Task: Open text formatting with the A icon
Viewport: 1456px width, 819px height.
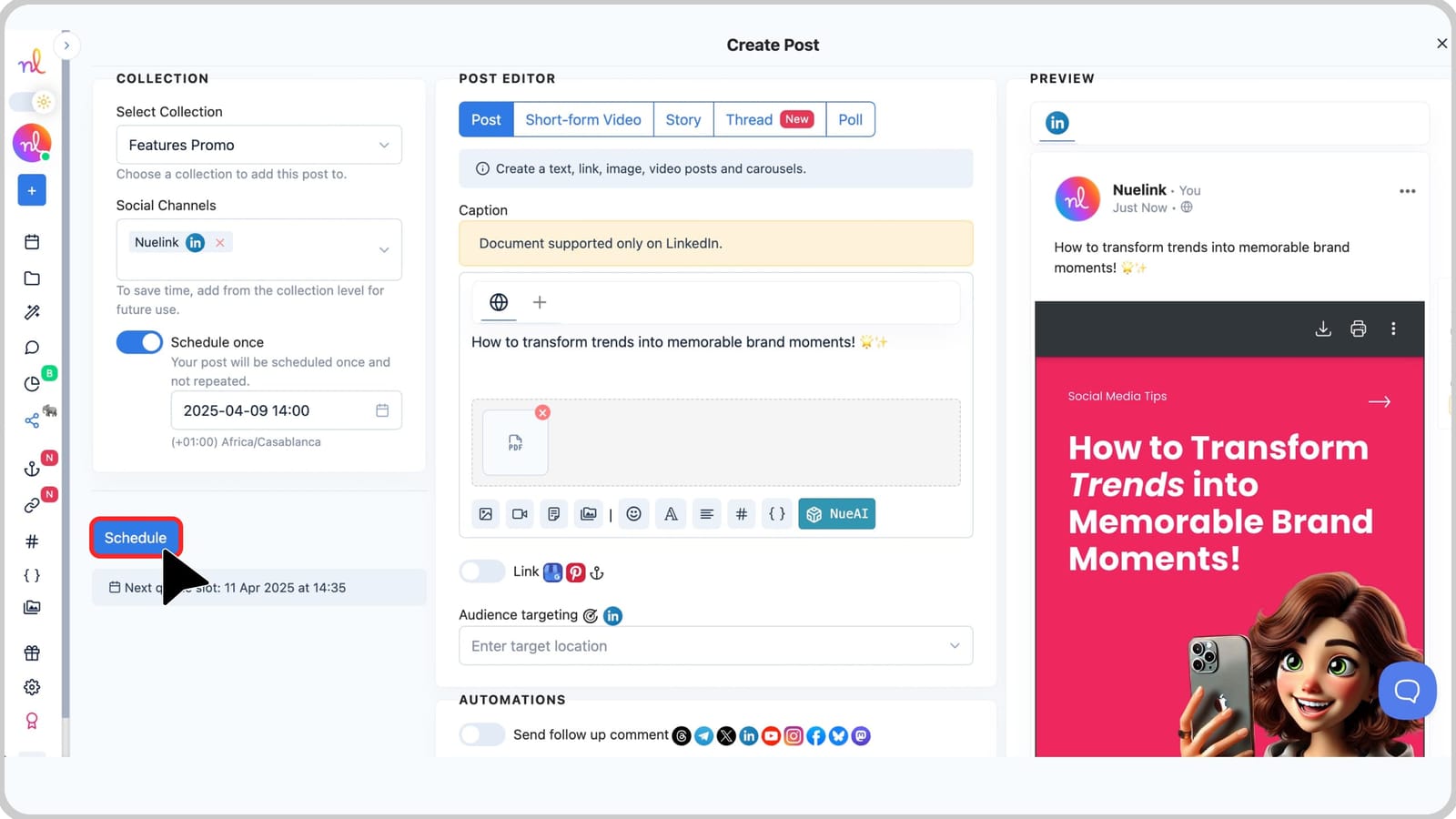Action: (x=671, y=514)
